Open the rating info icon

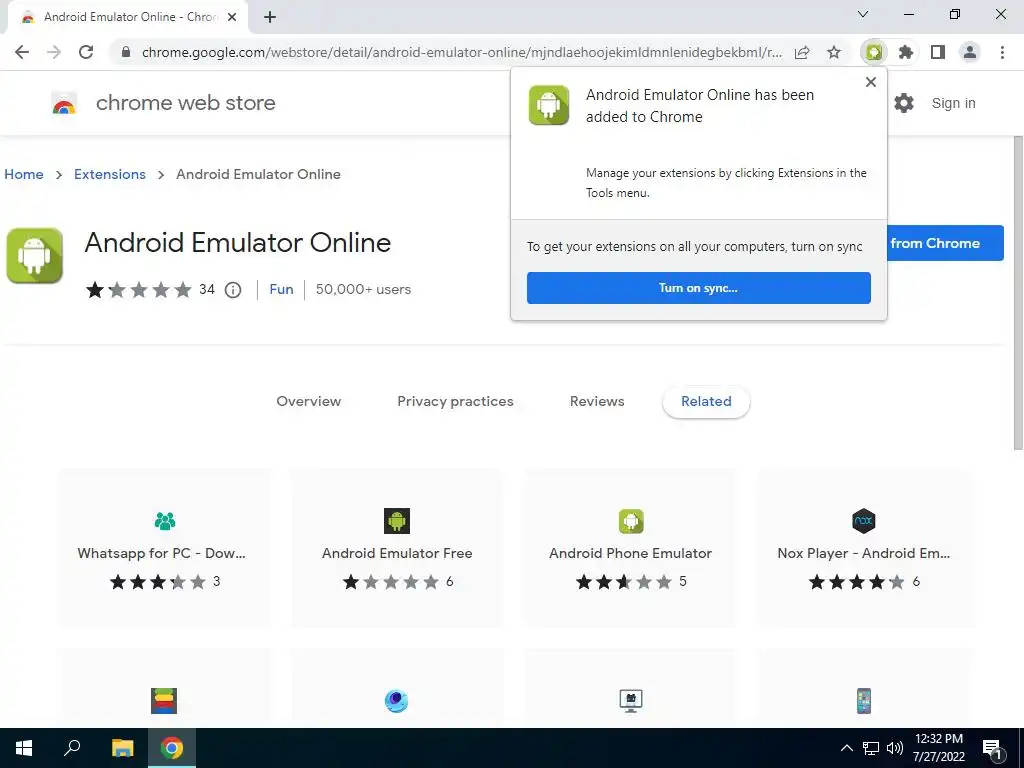pyautogui.click(x=233, y=289)
